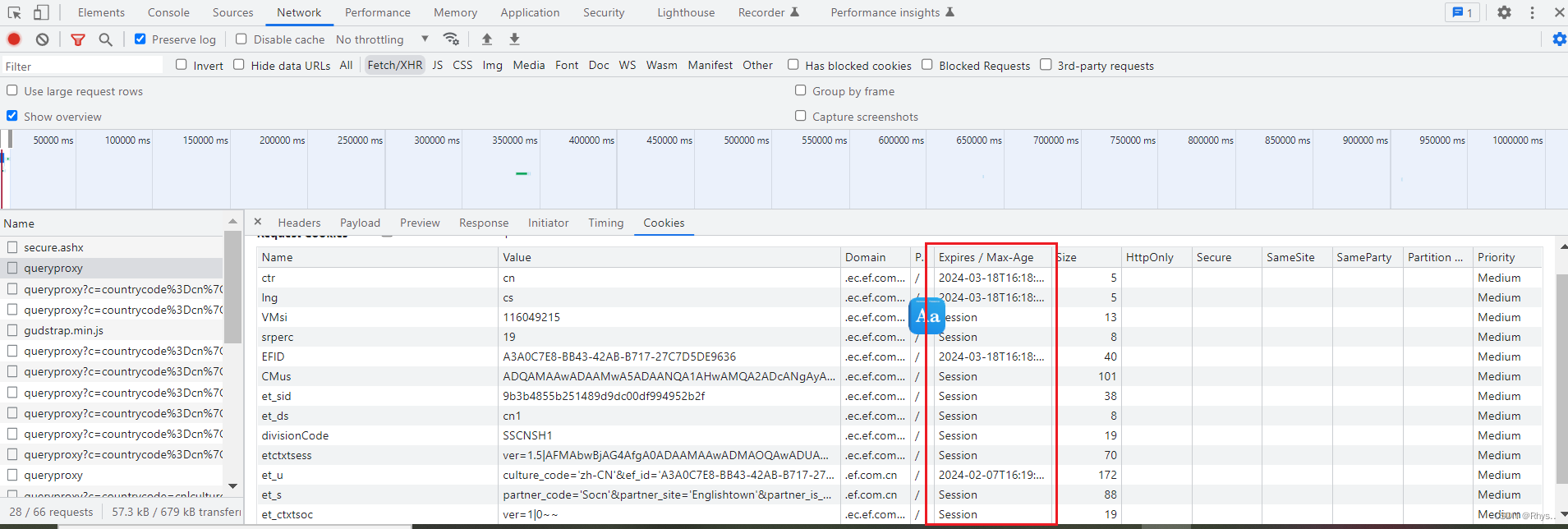Filter requests by WS type
1568x529 pixels.
pos(628,65)
